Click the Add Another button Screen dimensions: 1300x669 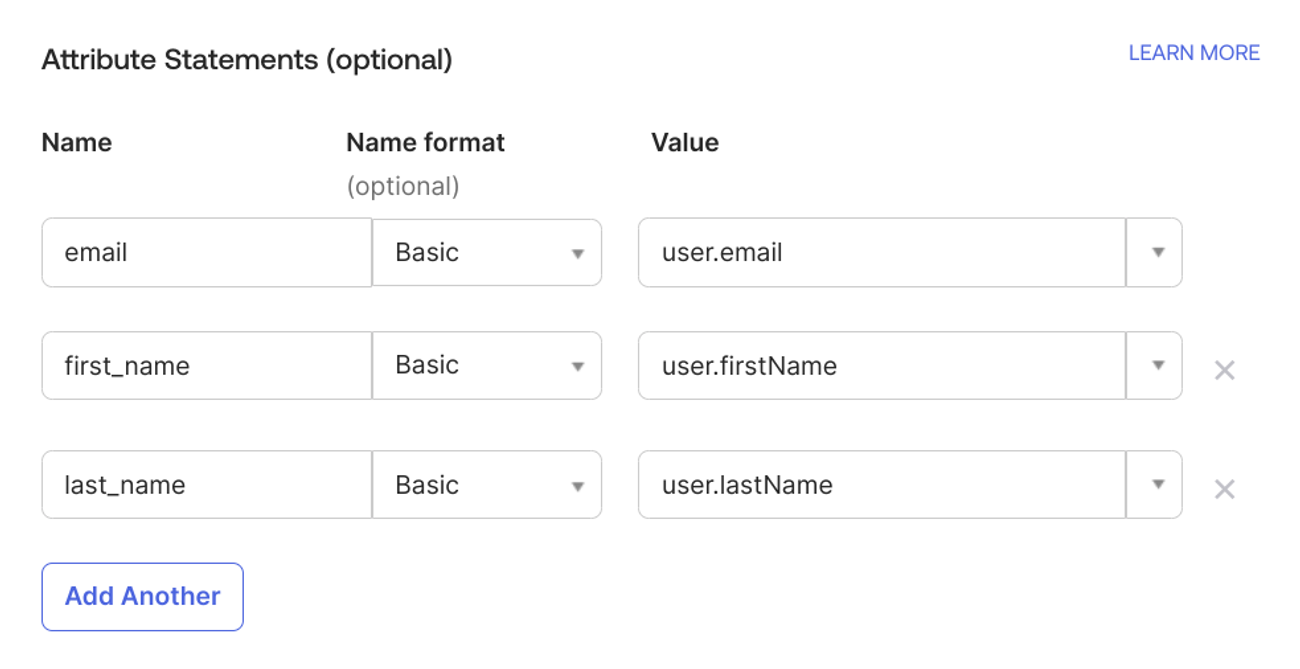(x=142, y=597)
